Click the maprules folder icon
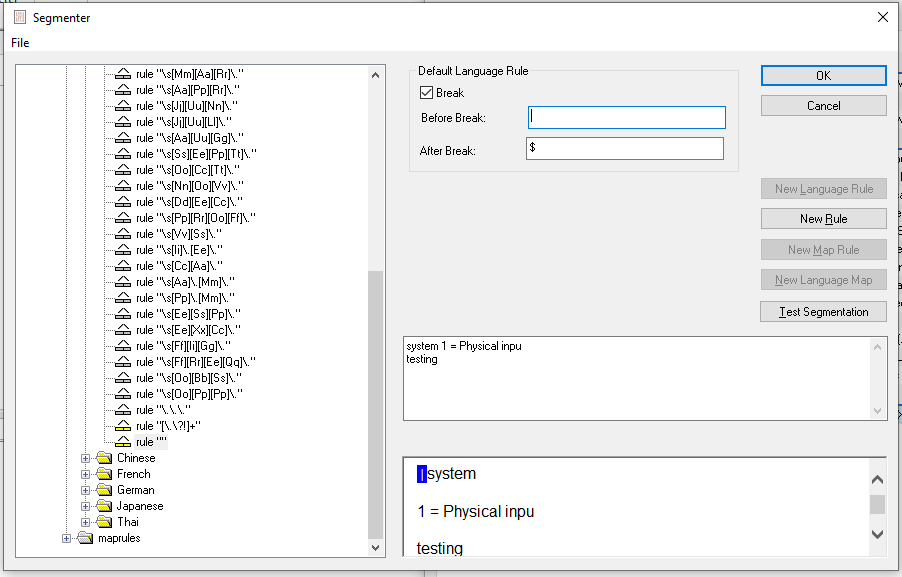 85,538
